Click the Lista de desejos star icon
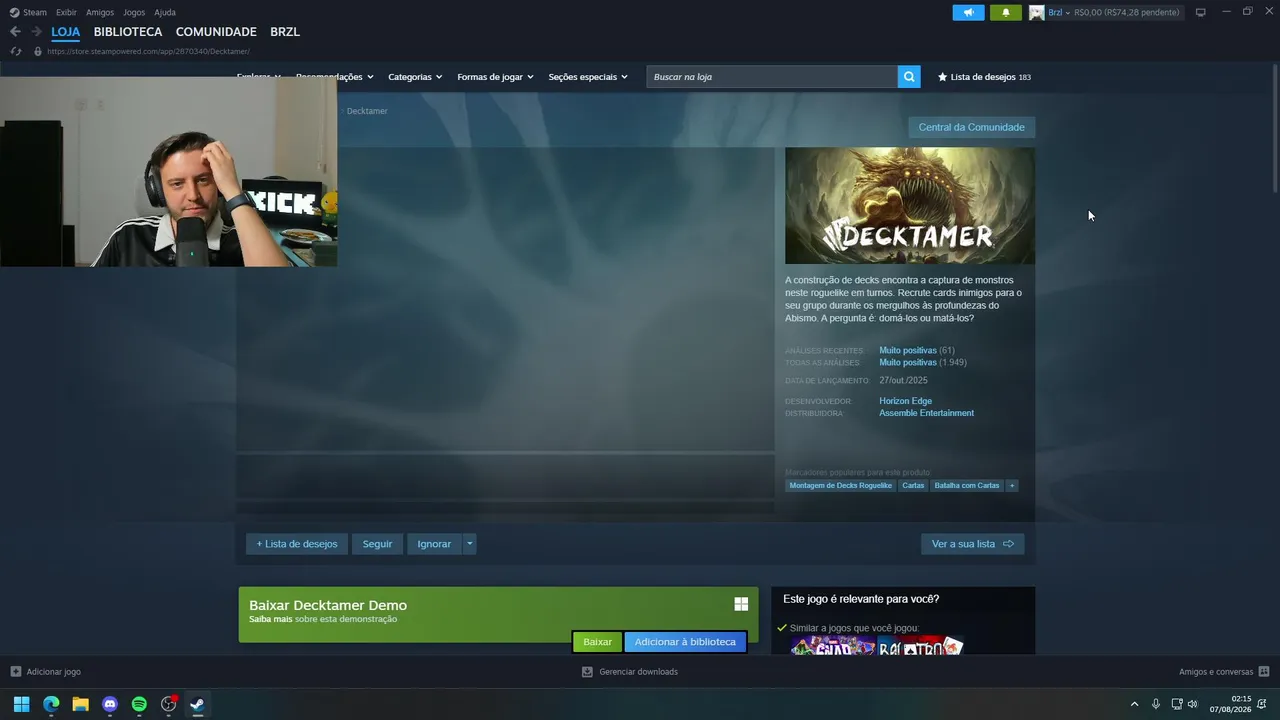The width and height of the screenshot is (1280, 720). tap(942, 77)
